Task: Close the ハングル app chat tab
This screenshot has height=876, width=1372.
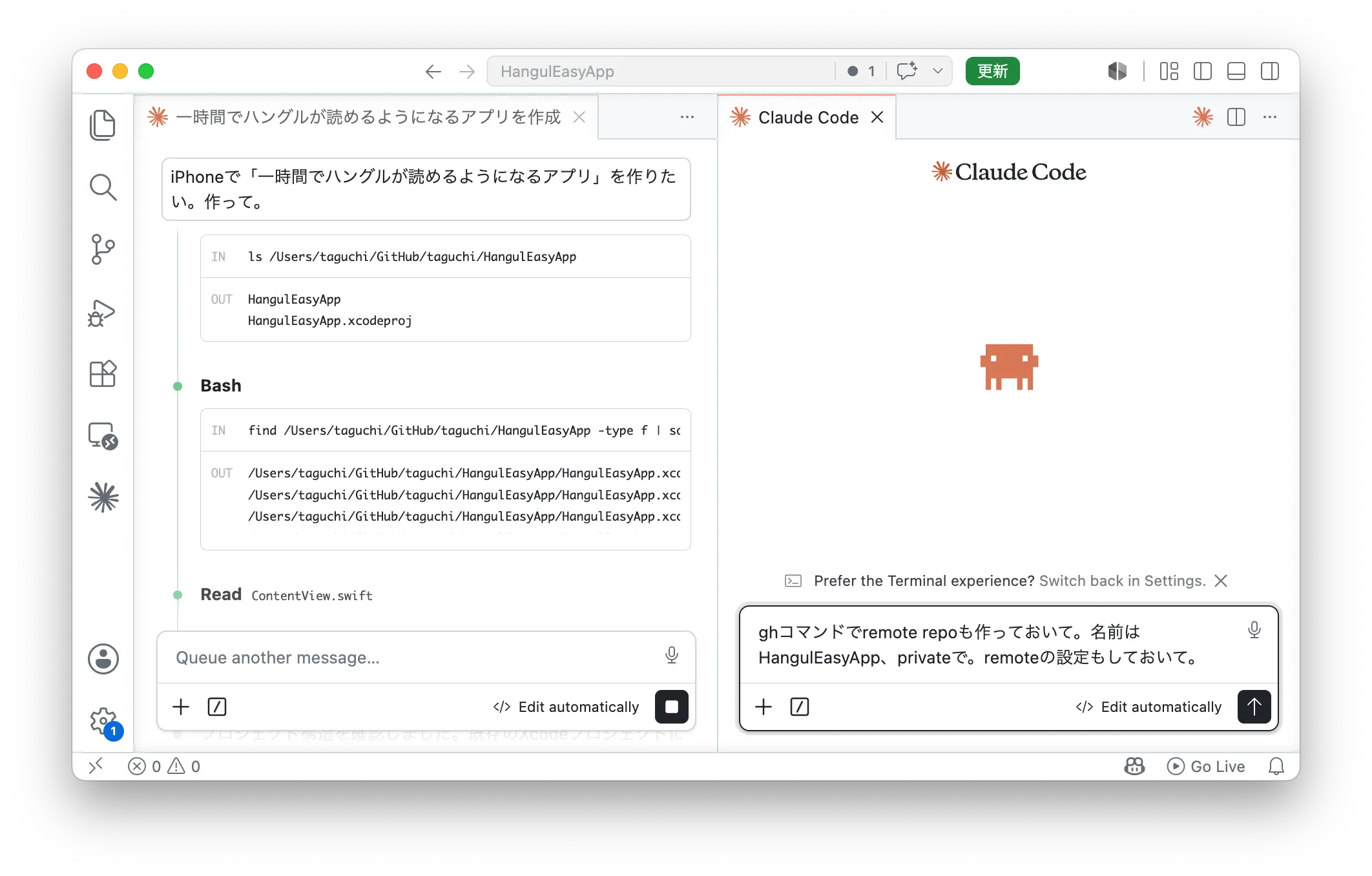Action: click(579, 117)
